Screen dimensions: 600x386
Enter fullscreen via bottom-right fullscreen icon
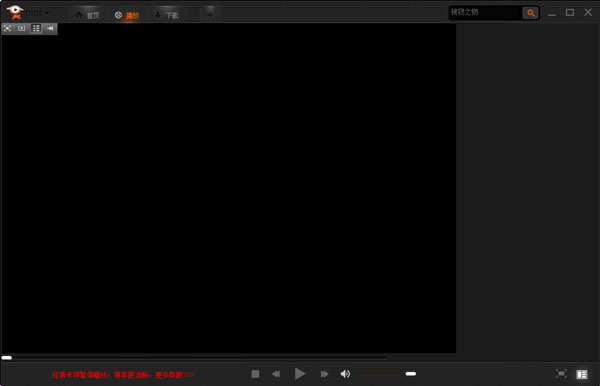[x=561, y=373]
